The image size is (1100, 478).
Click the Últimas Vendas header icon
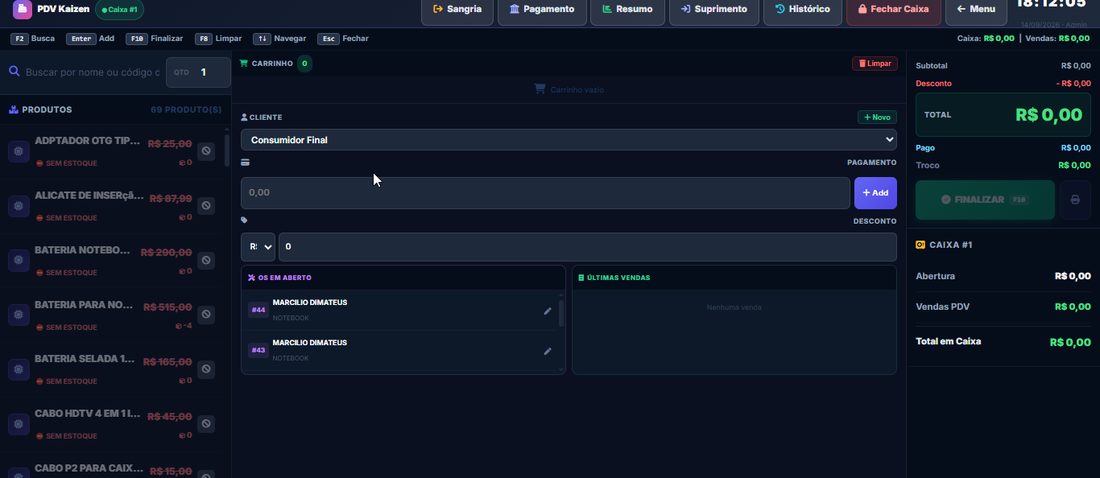point(581,278)
